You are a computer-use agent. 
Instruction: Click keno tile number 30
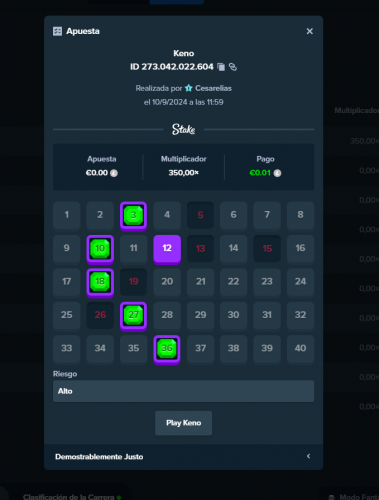[x=234, y=315]
